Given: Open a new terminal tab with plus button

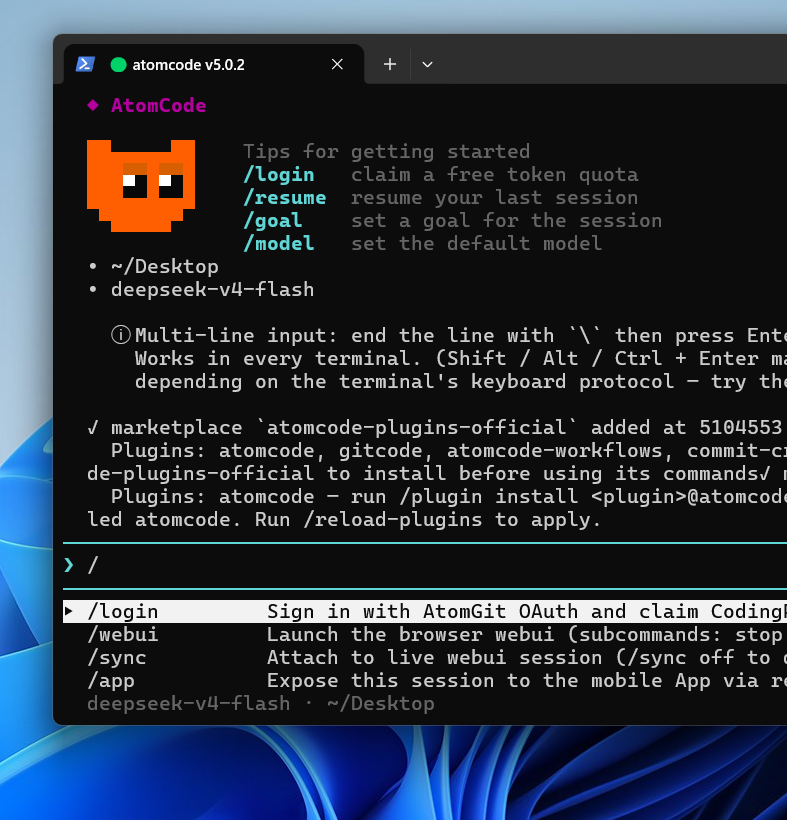Looking at the screenshot, I should pyautogui.click(x=390, y=64).
